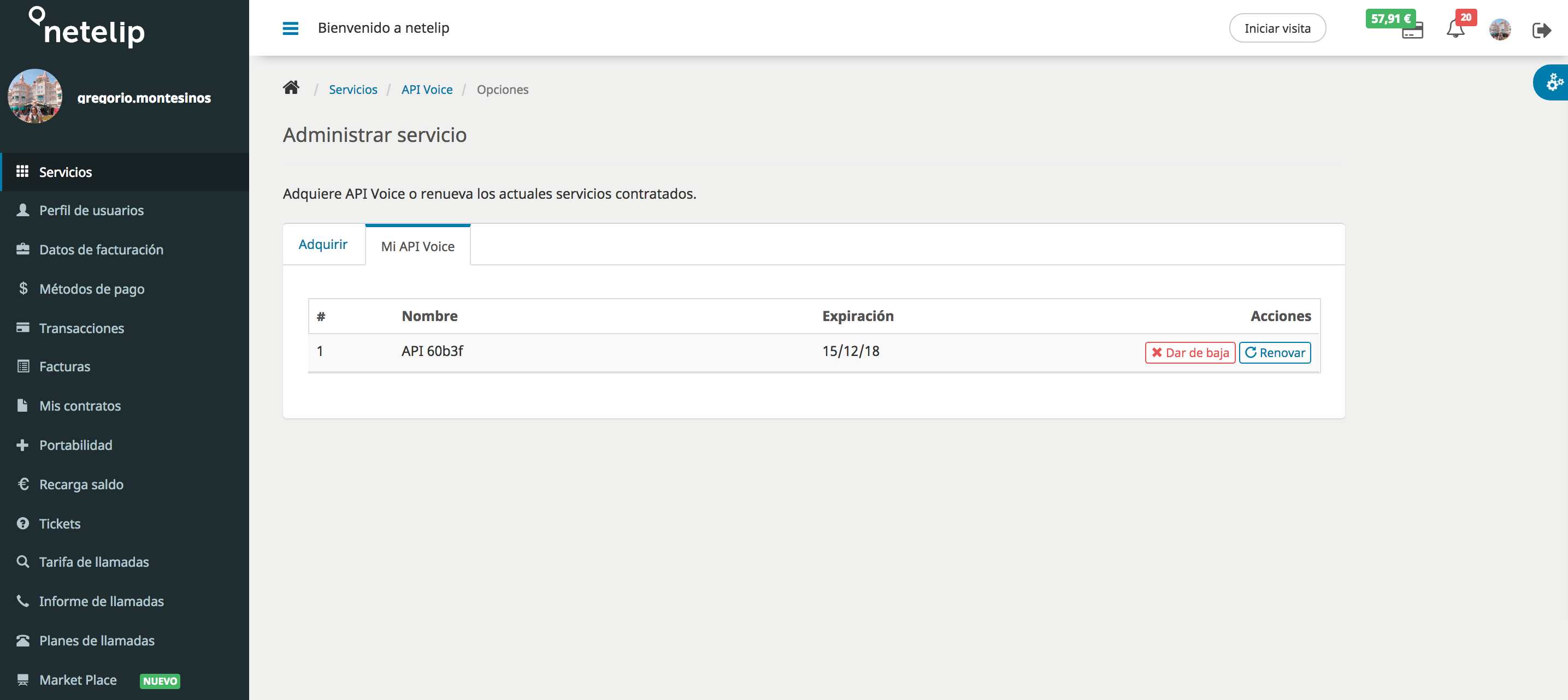This screenshot has height=700, width=1568.
Task: Click the Perfil de usuarios icon
Action: (x=22, y=210)
